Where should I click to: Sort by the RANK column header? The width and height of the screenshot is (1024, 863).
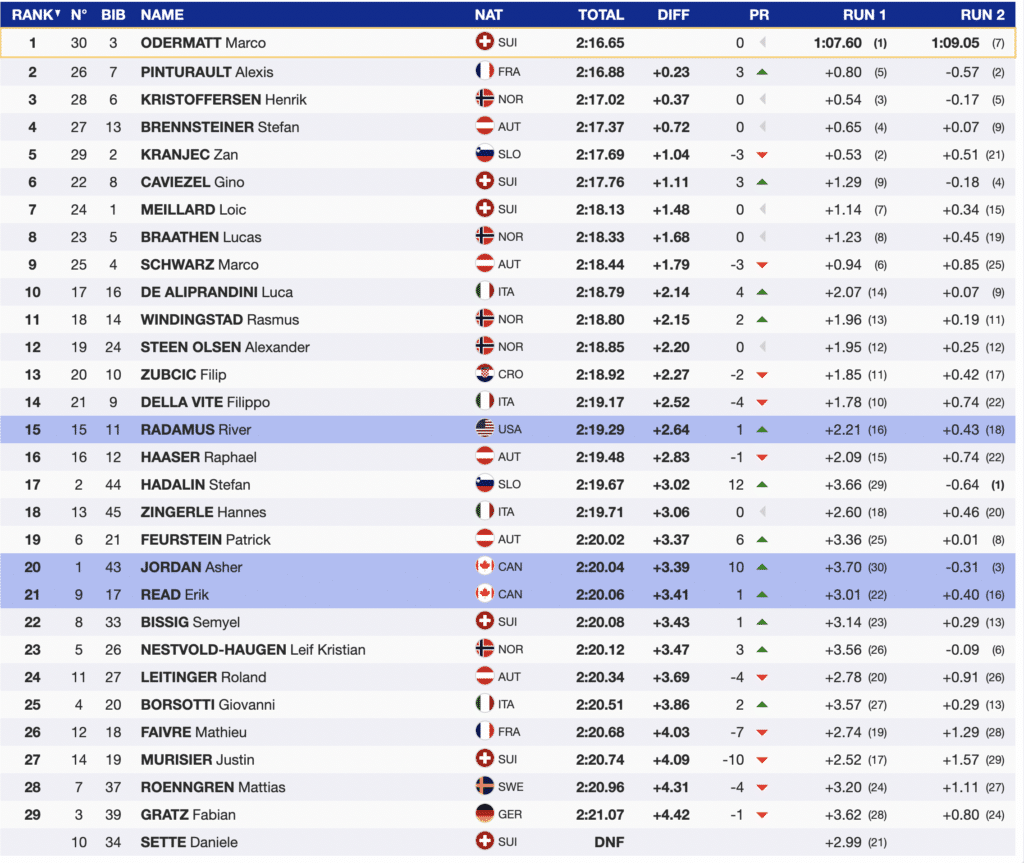tap(35, 15)
